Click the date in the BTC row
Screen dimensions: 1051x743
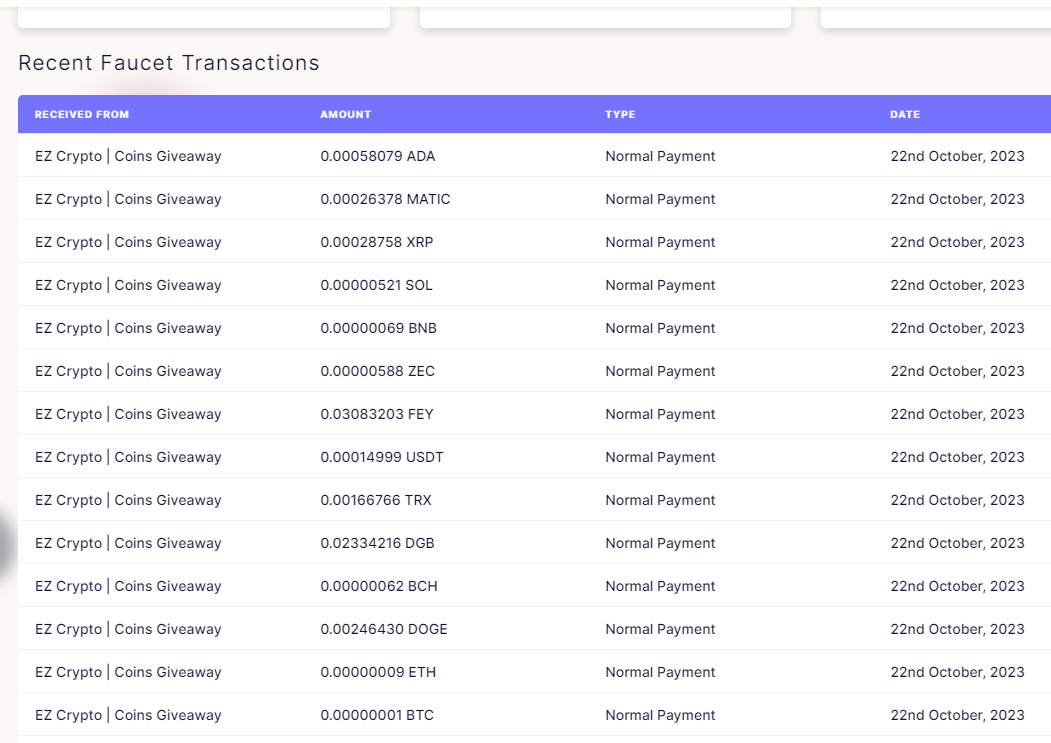pos(957,714)
